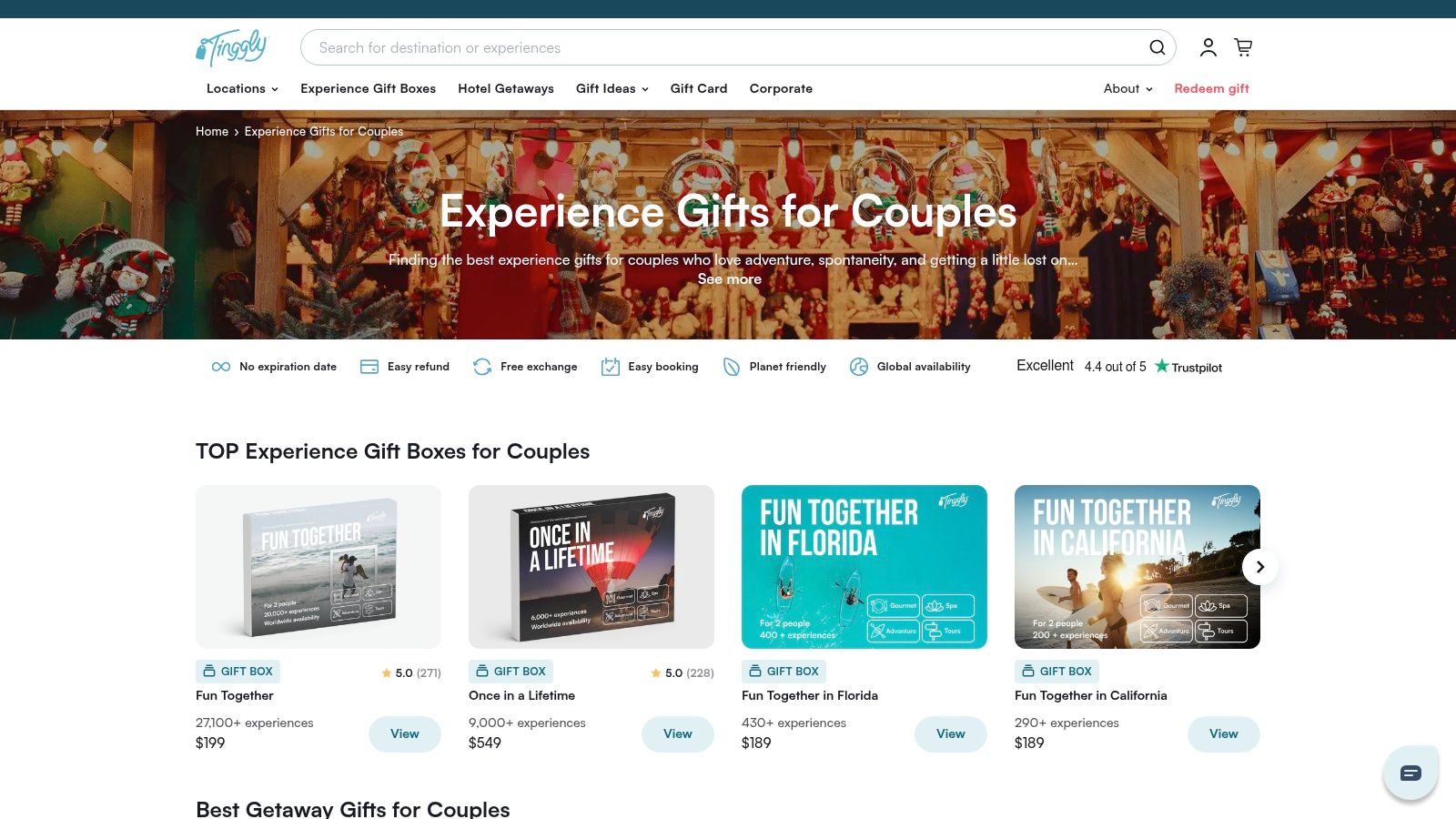Image resolution: width=1456 pixels, height=819 pixels.
Task: Click the Tinggly logo
Action: 232,47
